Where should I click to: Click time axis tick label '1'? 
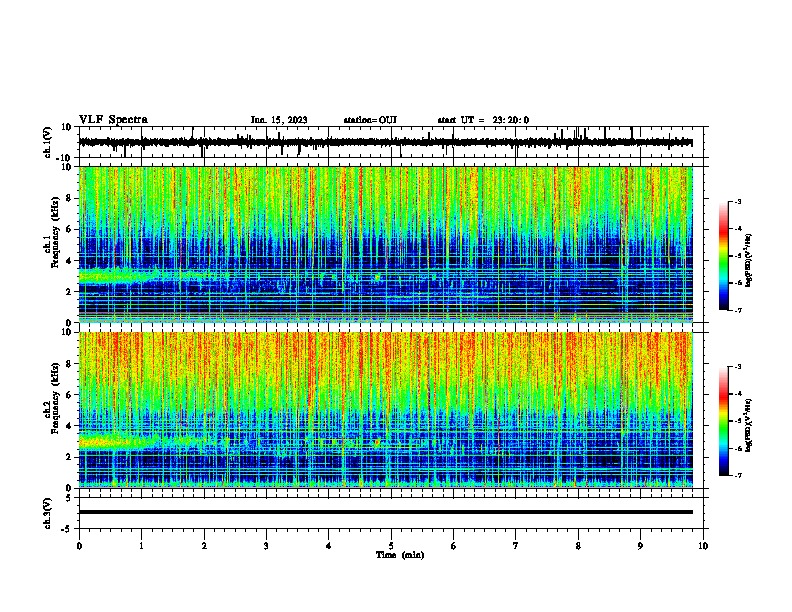pos(141,546)
